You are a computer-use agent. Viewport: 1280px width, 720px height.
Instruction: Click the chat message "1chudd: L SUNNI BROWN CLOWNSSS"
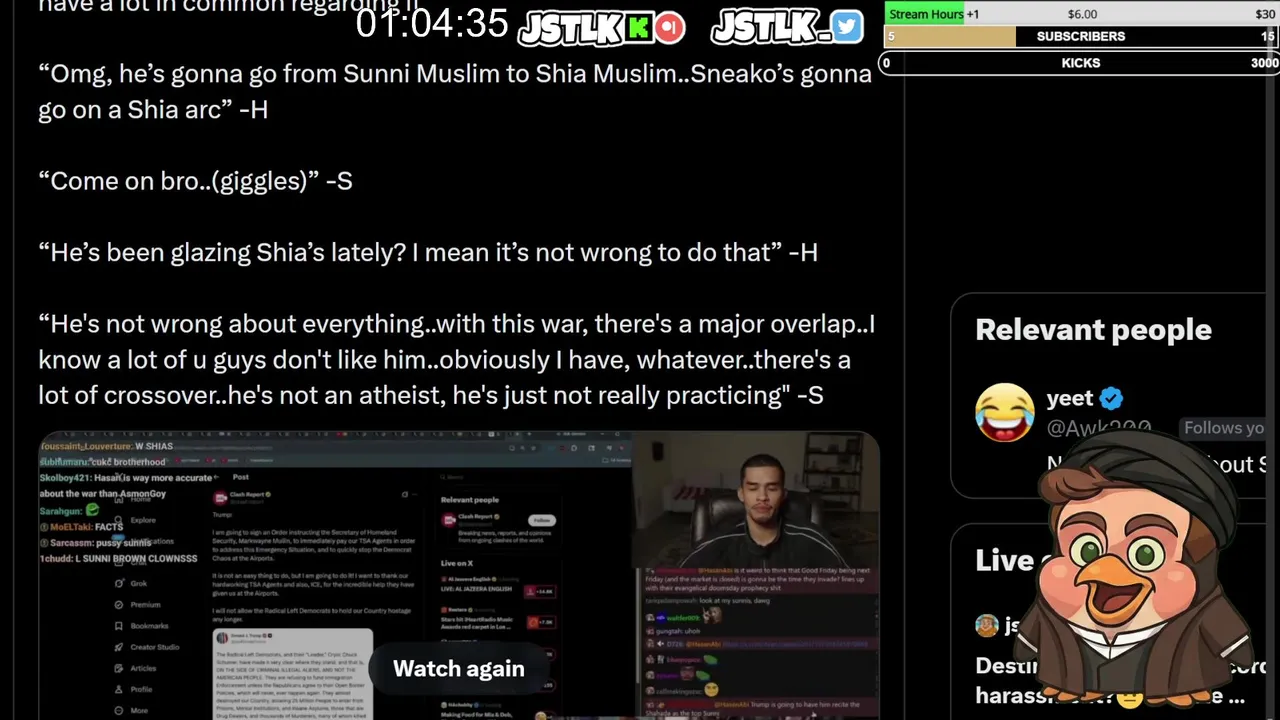pos(118,558)
